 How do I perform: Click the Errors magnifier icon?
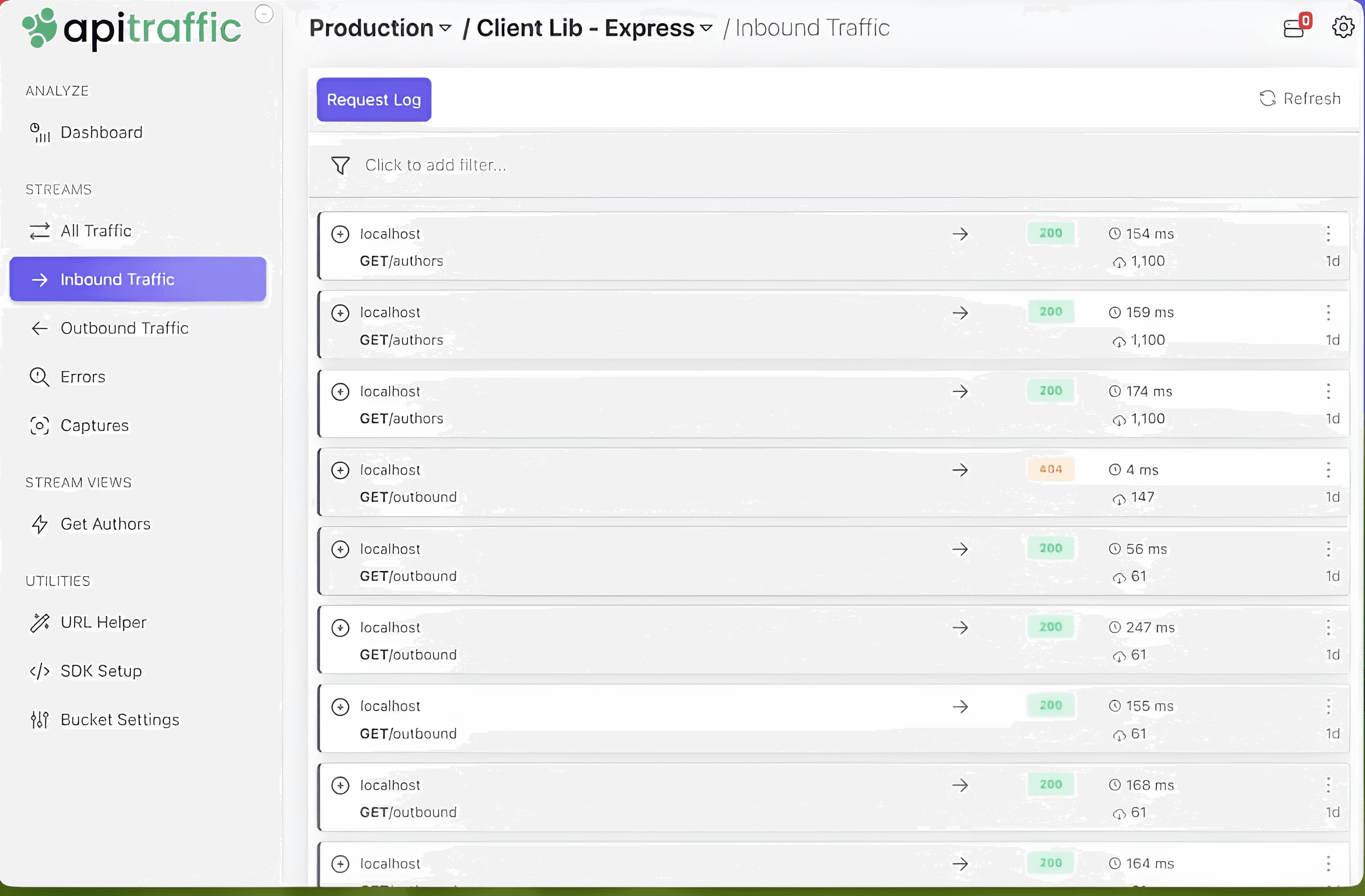coord(40,377)
